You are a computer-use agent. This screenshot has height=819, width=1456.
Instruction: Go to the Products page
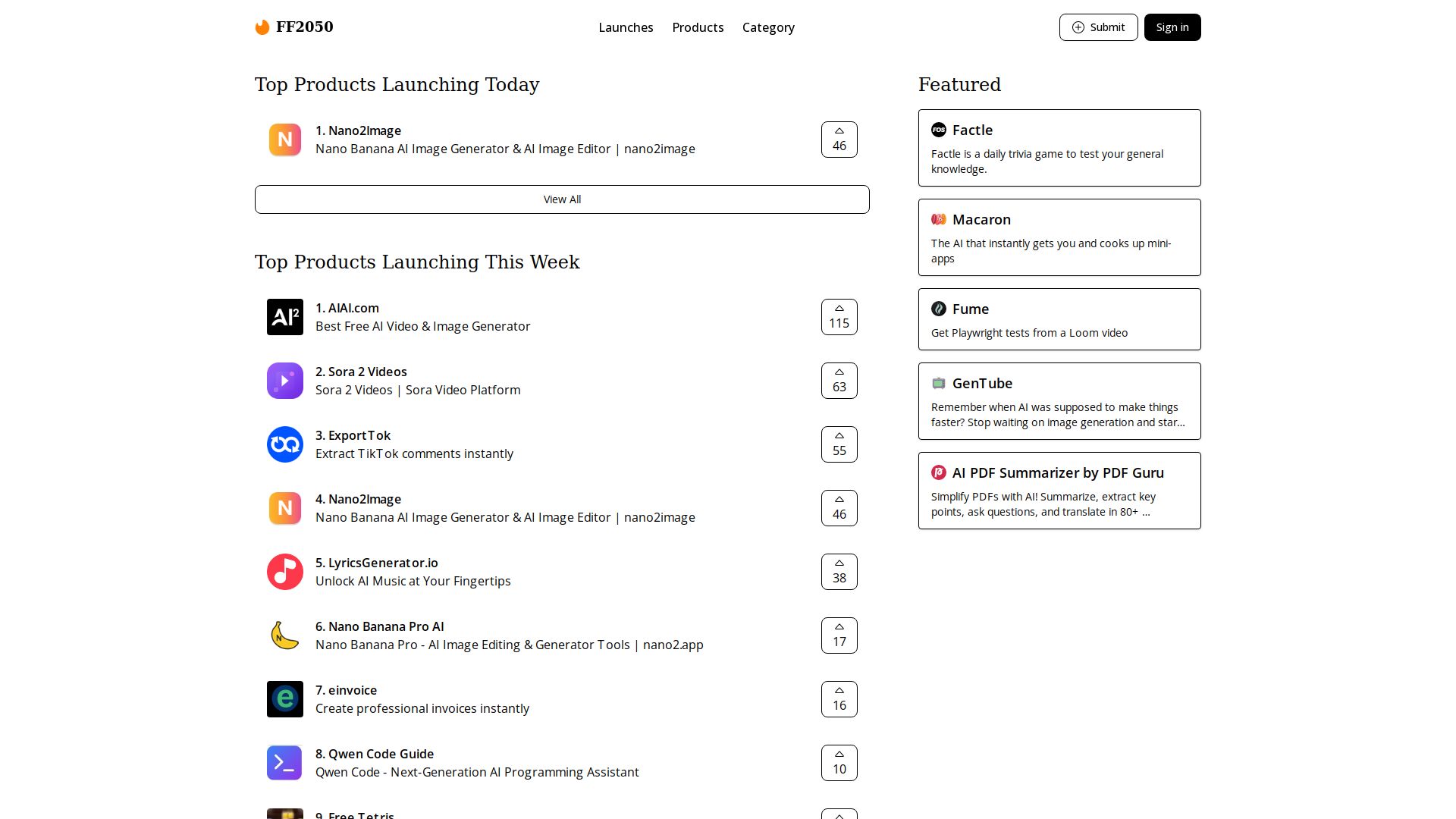click(698, 27)
